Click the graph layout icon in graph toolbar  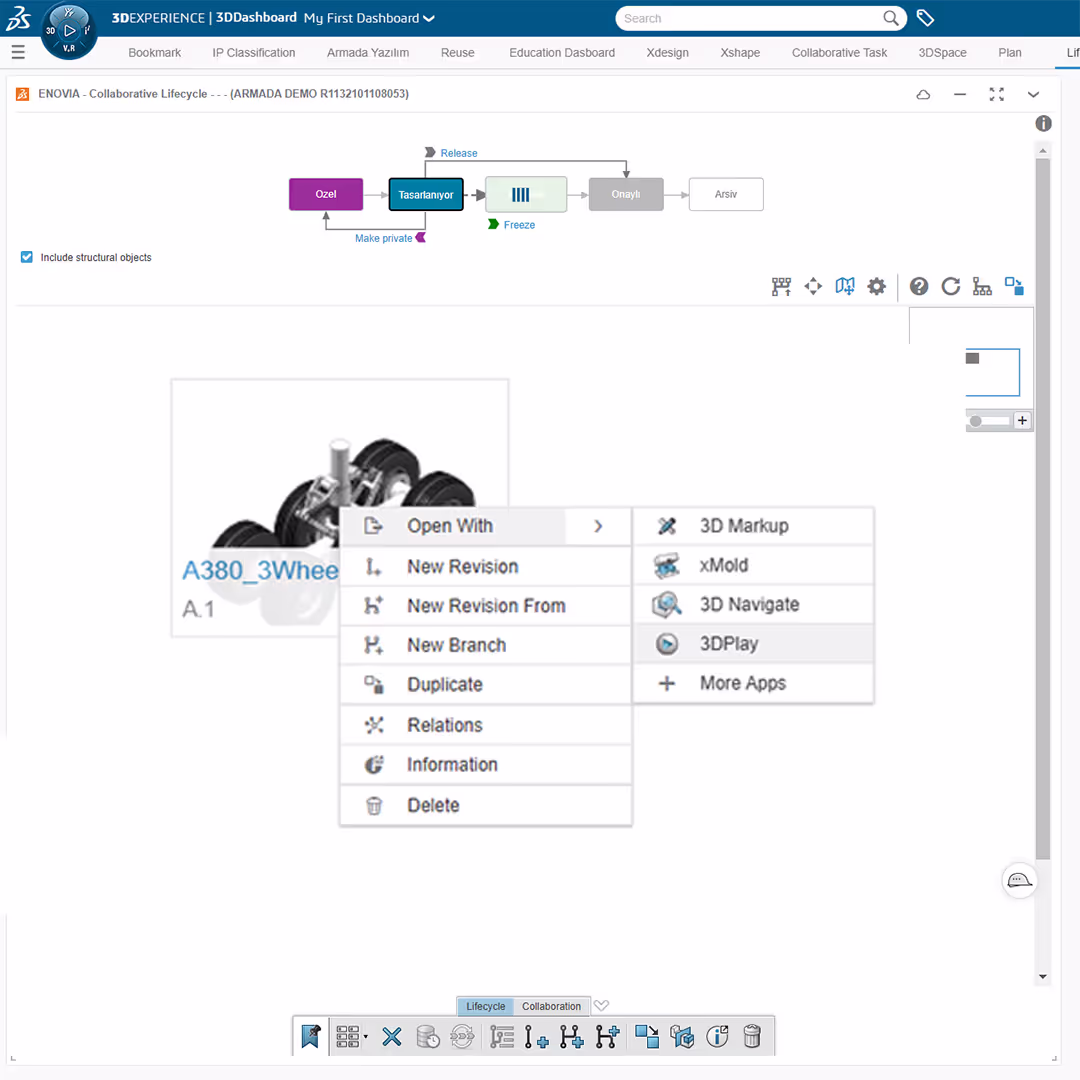[781, 286]
